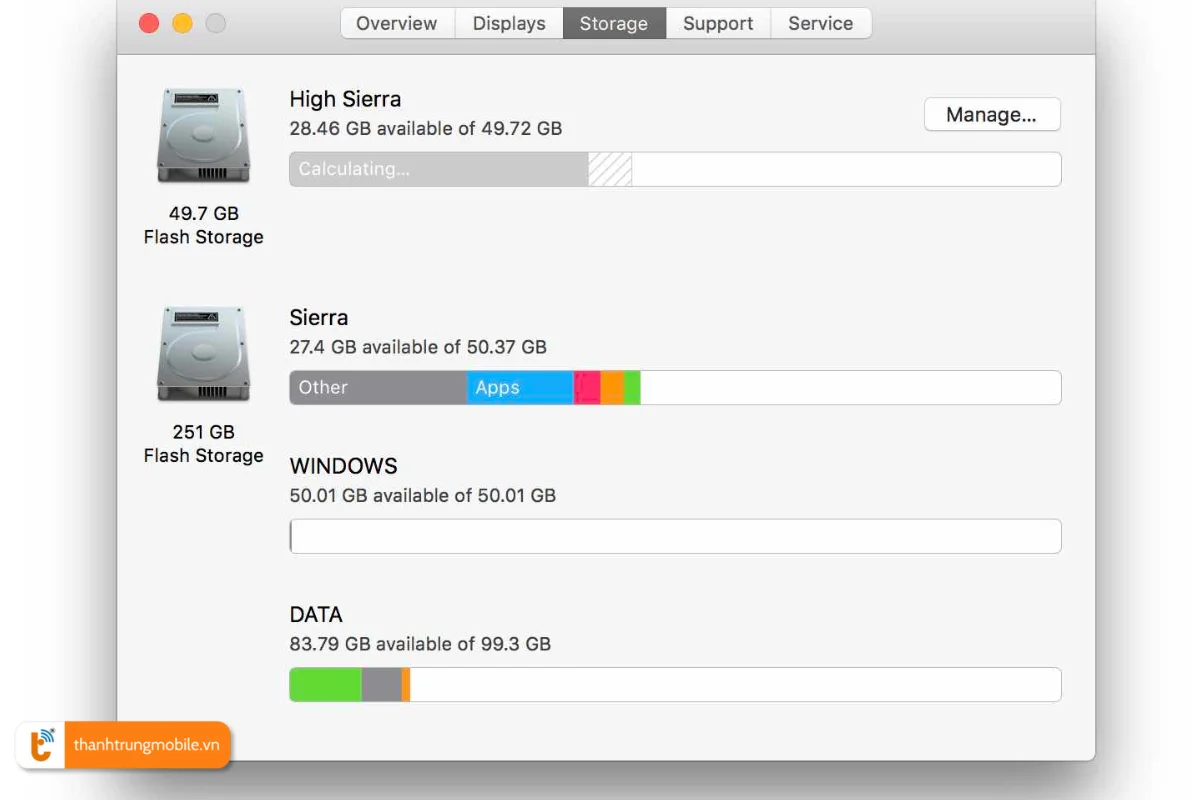Click the hatched segment in the High Sierra bar

(x=610, y=169)
